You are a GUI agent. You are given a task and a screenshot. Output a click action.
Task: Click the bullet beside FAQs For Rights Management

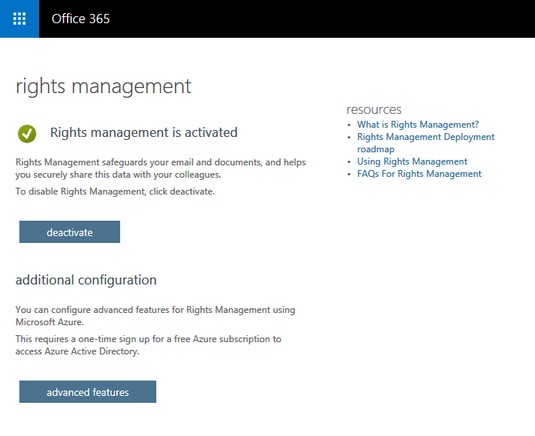pos(349,174)
